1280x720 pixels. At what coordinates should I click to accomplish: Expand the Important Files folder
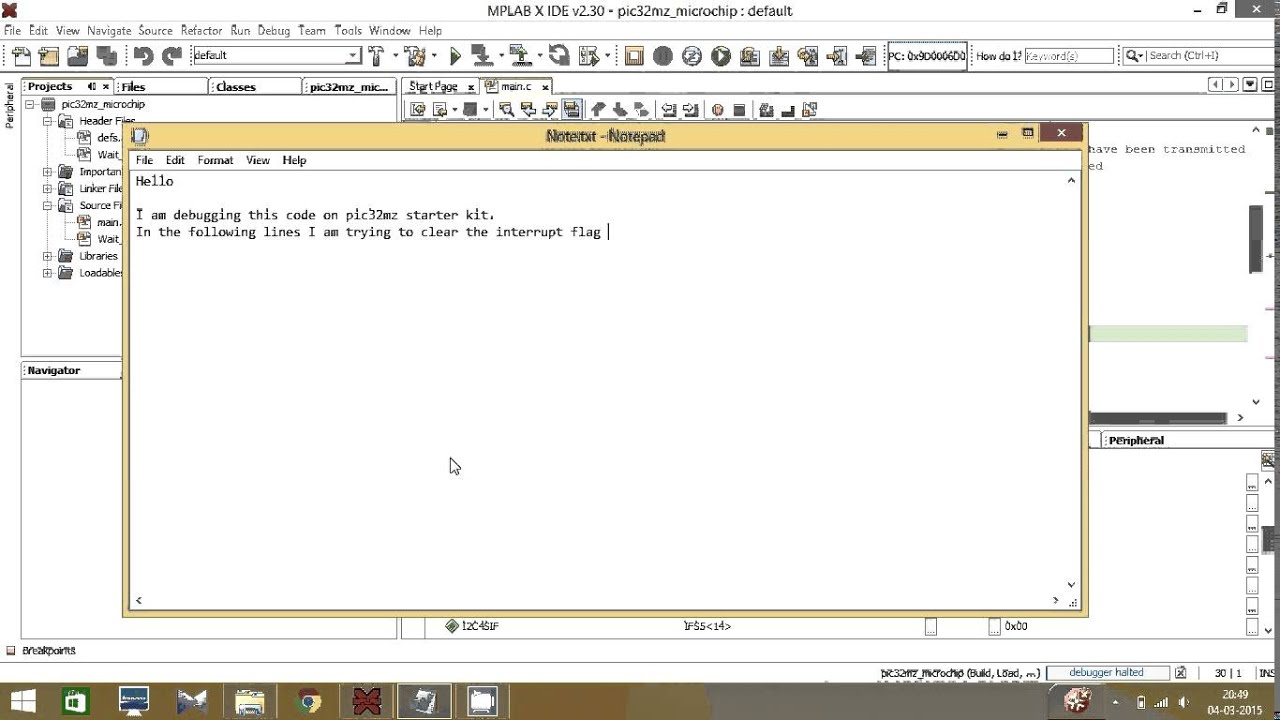coord(47,172)
